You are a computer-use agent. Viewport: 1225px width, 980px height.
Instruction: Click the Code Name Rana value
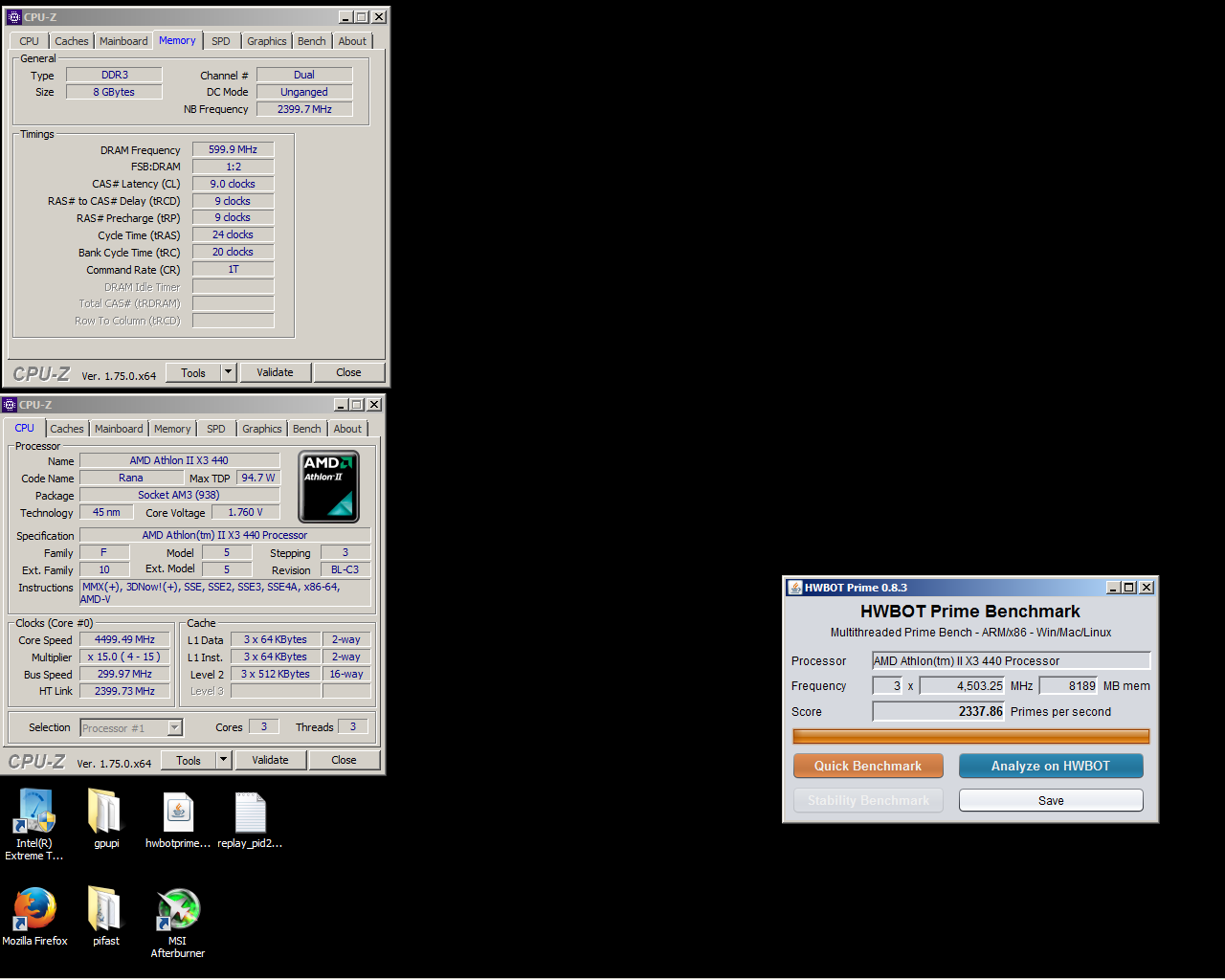point(131,478)
